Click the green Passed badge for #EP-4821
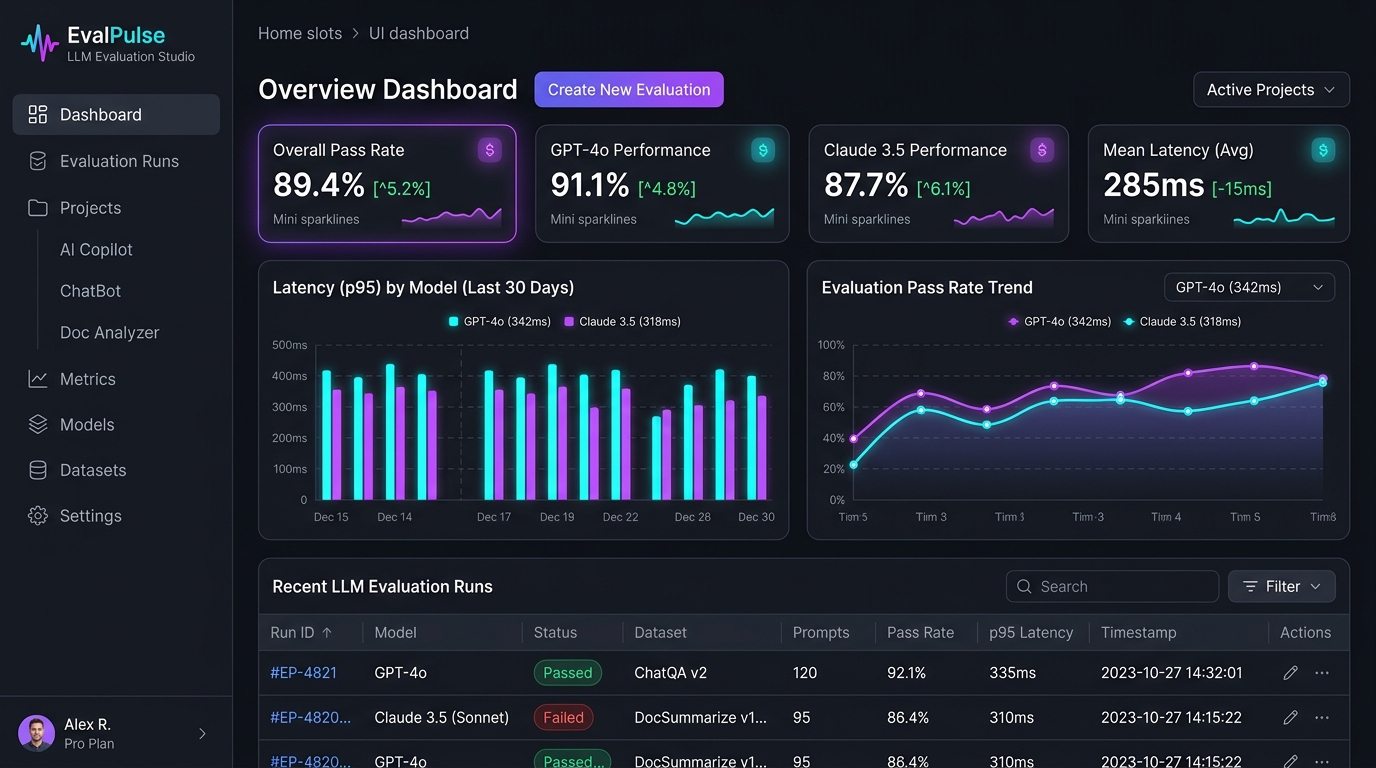Screen dimensions: 1376x768 [568, 673]
